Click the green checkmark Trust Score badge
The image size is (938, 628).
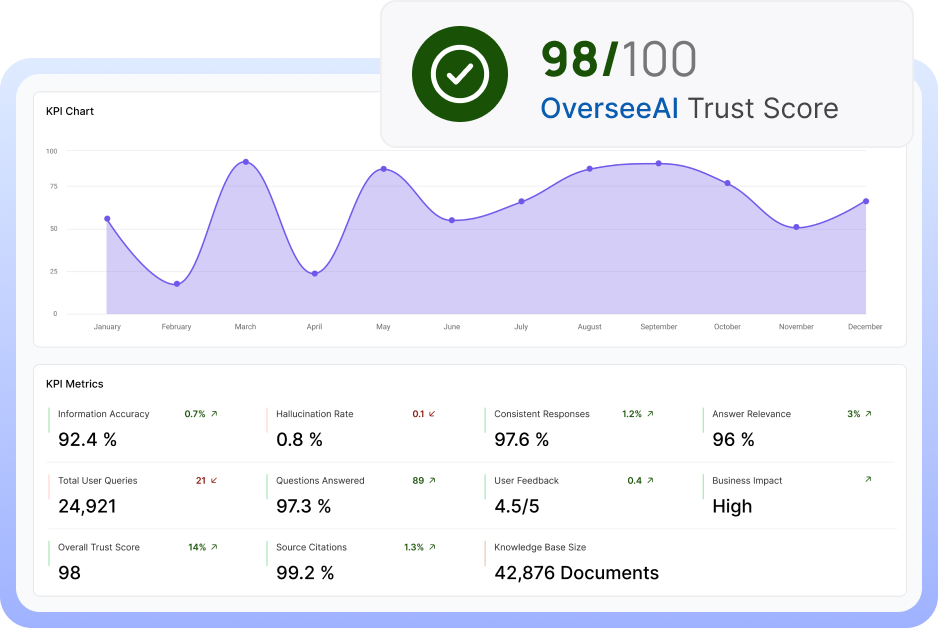pos(459,73)
